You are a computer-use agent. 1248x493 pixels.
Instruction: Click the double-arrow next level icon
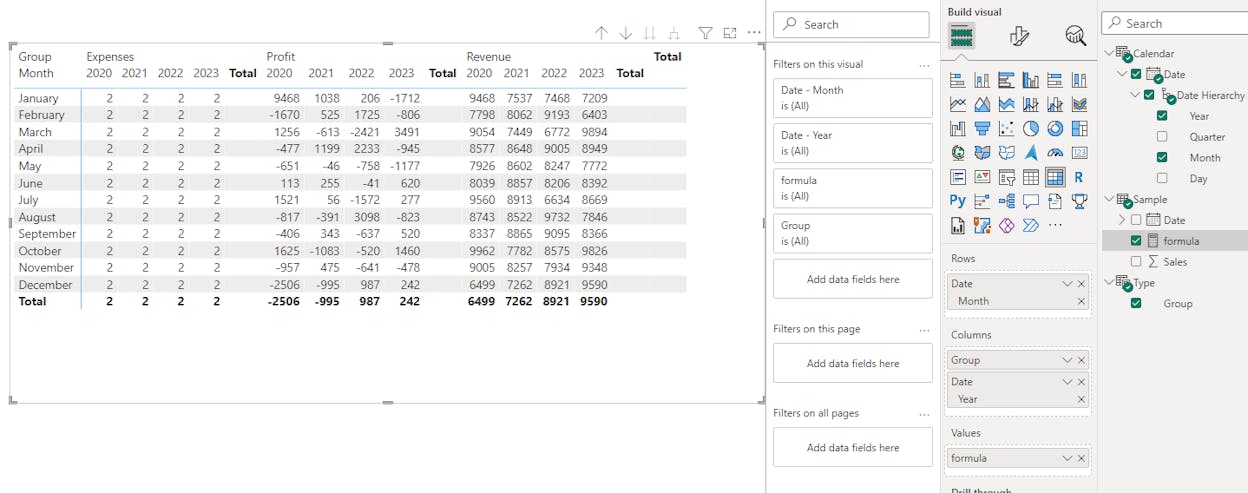pyautogui.click(x=650, y=33)
